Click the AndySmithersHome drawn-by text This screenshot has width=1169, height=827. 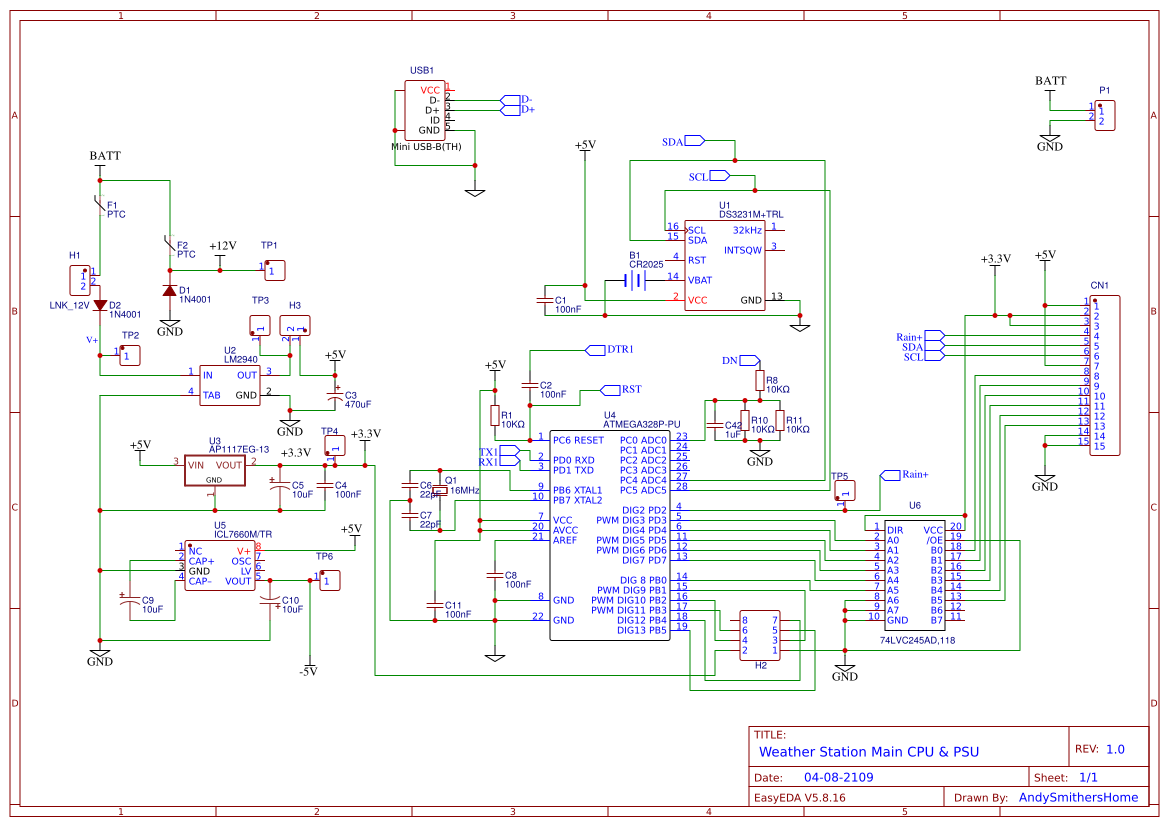pyautogui.click(x=1078, y=797)
